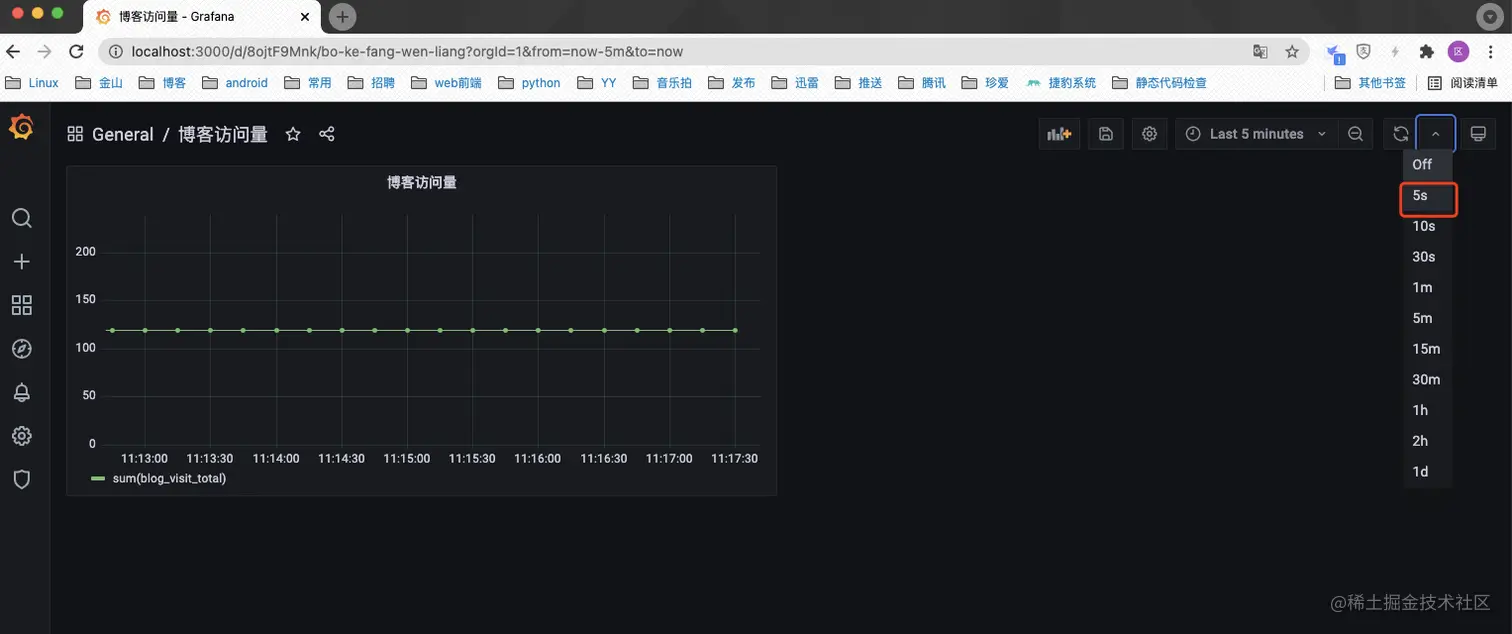Open the Last 5 minutes time picker
The image size is (1512, 634).
(1257, 134)
